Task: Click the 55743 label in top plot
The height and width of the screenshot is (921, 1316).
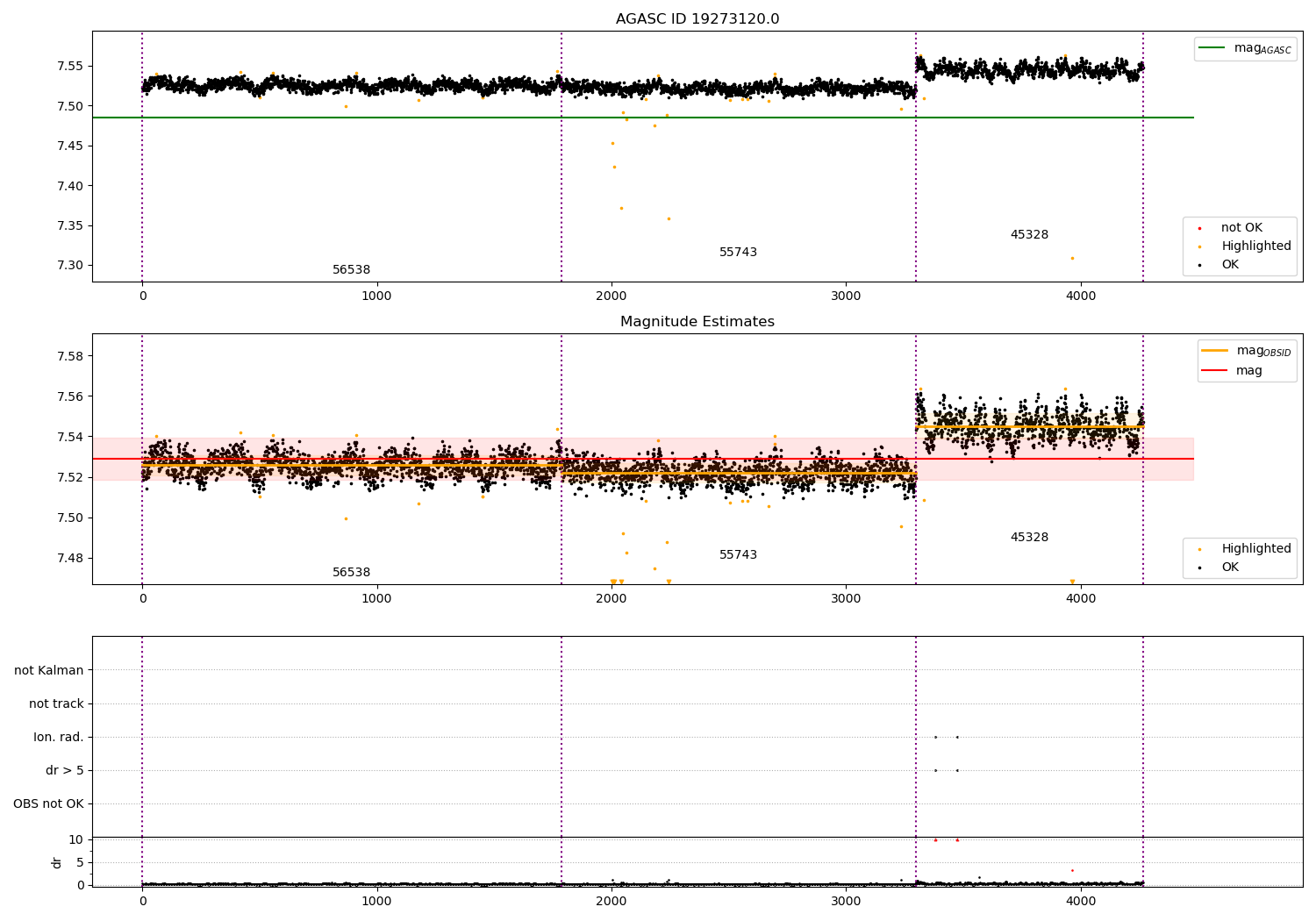Action: [738, 253]
